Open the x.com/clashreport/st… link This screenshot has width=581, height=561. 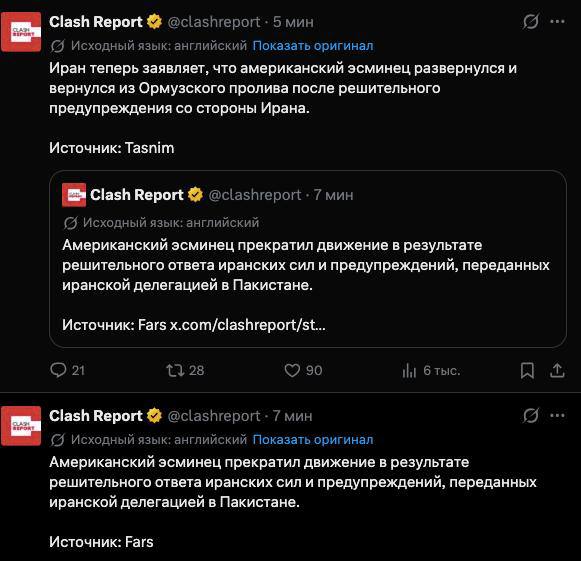click(x=248, y=325)
